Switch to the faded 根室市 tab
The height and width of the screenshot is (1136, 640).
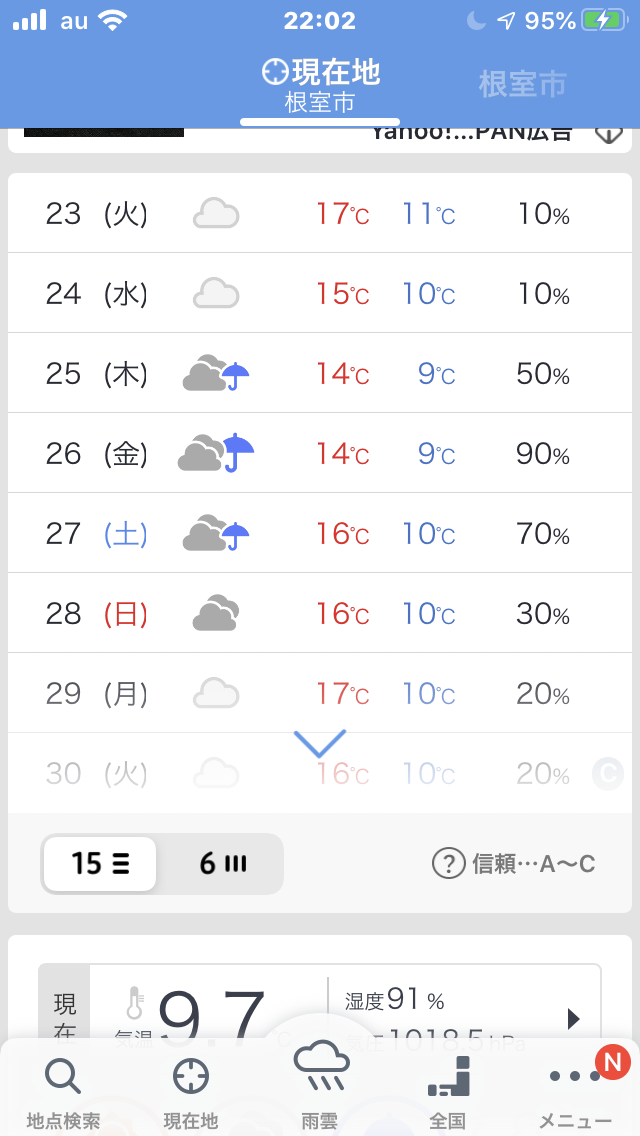pos(522,84)
